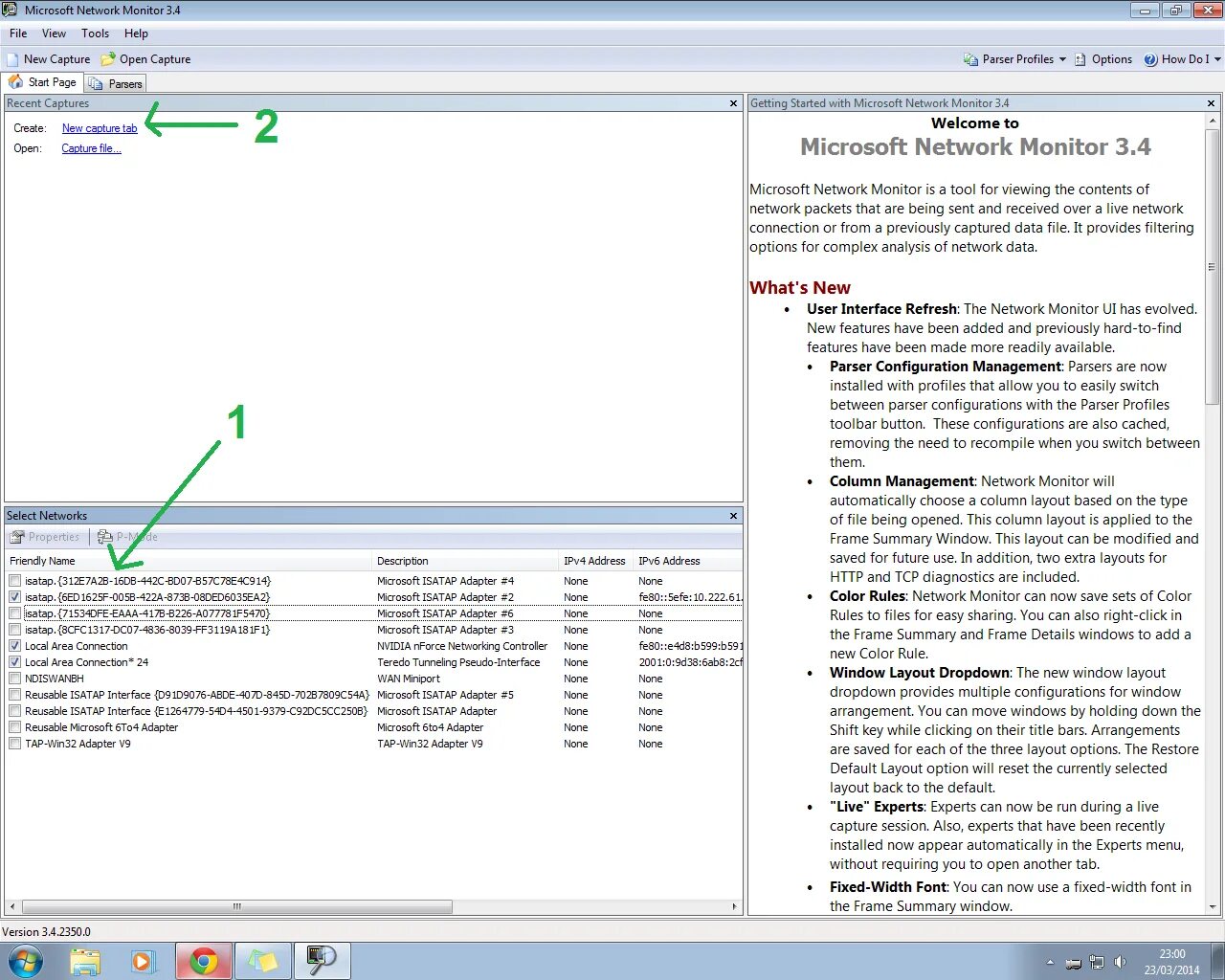Check the isatap.{71534DFE-EAAA-417B checkbox

coord(14,613)
